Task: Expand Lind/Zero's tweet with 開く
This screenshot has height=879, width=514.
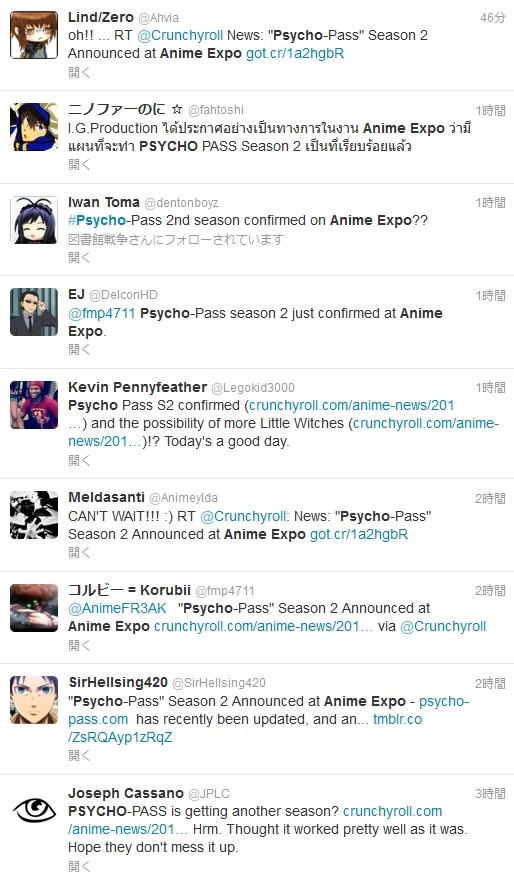Action: click(79, 72)
